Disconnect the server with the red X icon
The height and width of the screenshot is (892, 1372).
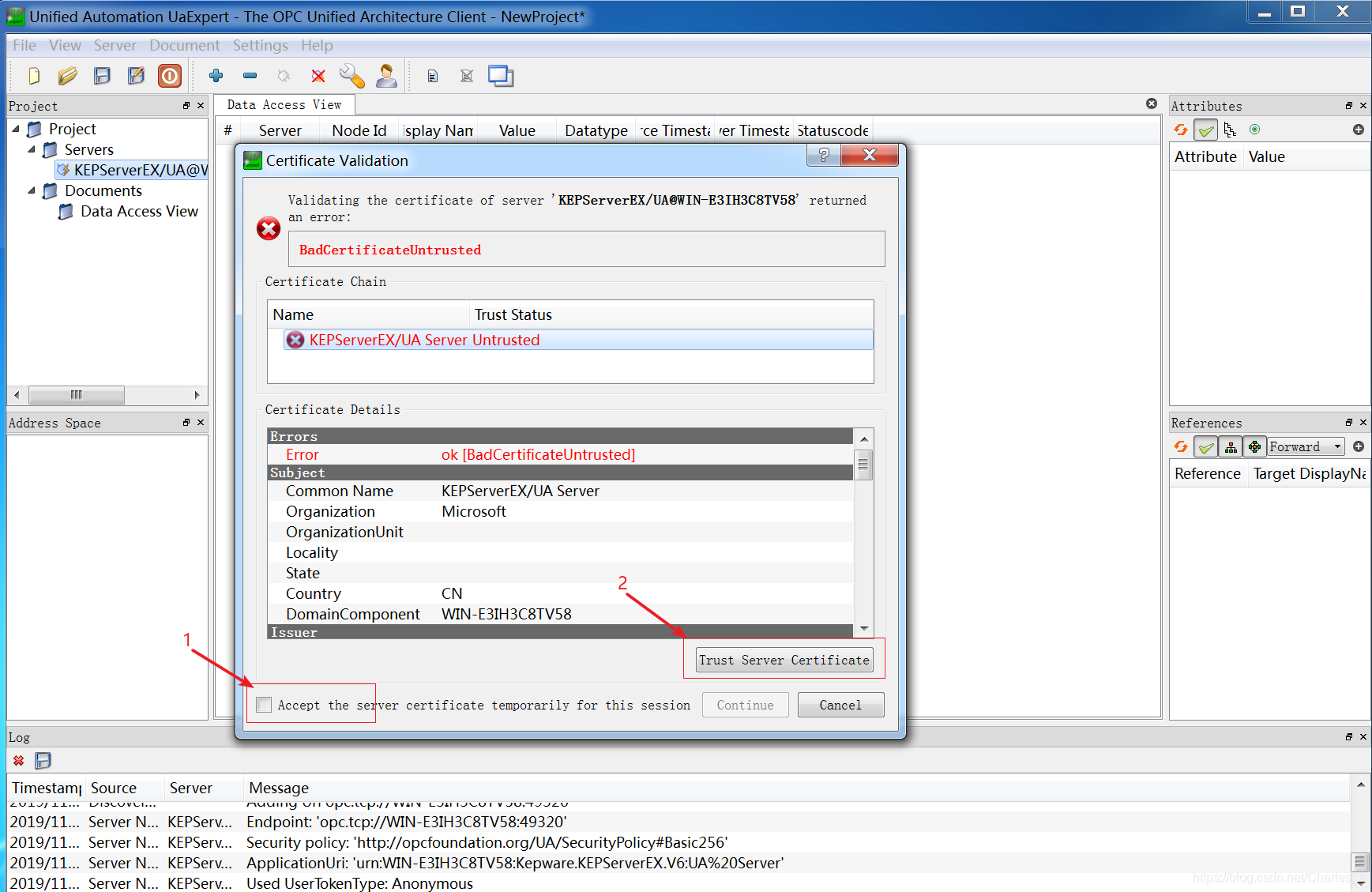point(318,76)
